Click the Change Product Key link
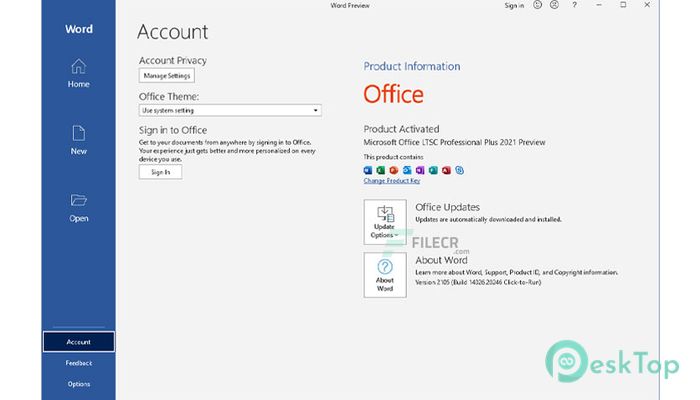This screenshot has height=400, width=700. pyautogui.click(x=392, y=181)
